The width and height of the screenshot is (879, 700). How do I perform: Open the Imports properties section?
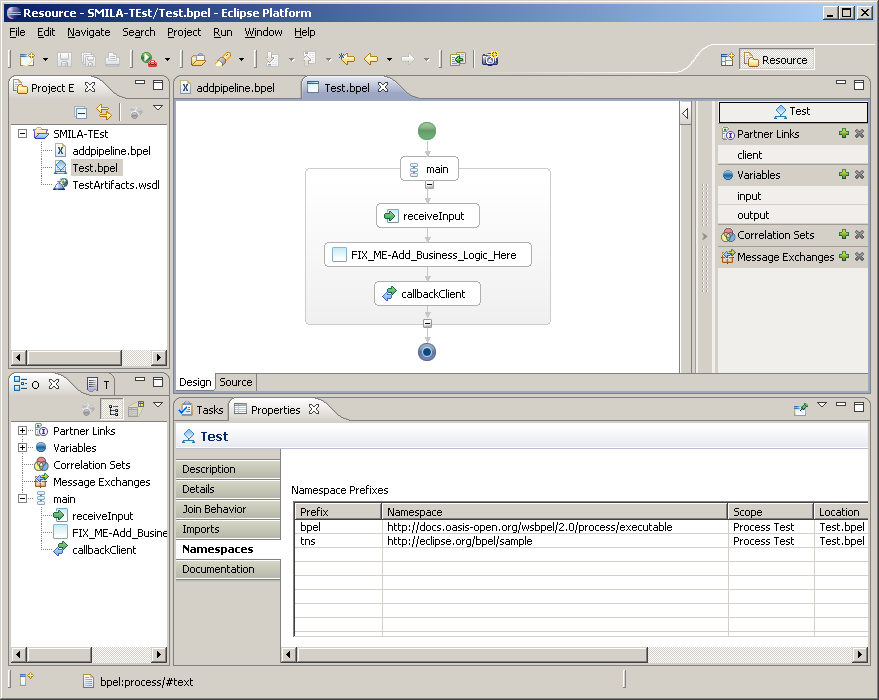pyautogui.click(x=201, y=529)
